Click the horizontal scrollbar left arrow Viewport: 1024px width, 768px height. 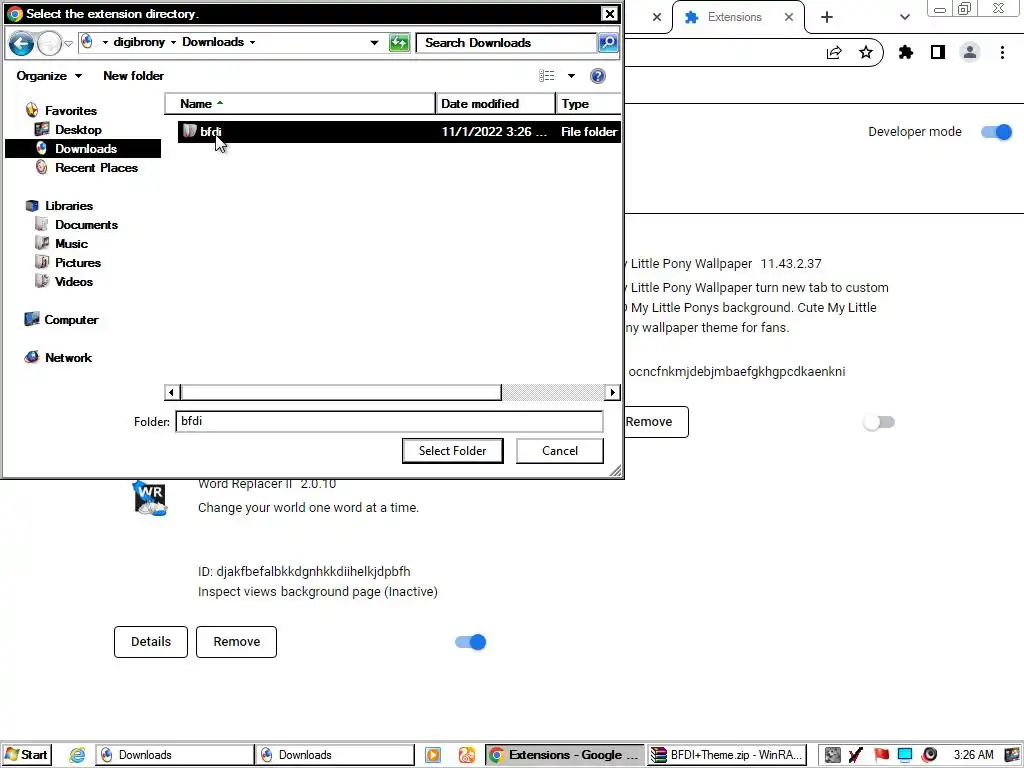coord(172,392)
